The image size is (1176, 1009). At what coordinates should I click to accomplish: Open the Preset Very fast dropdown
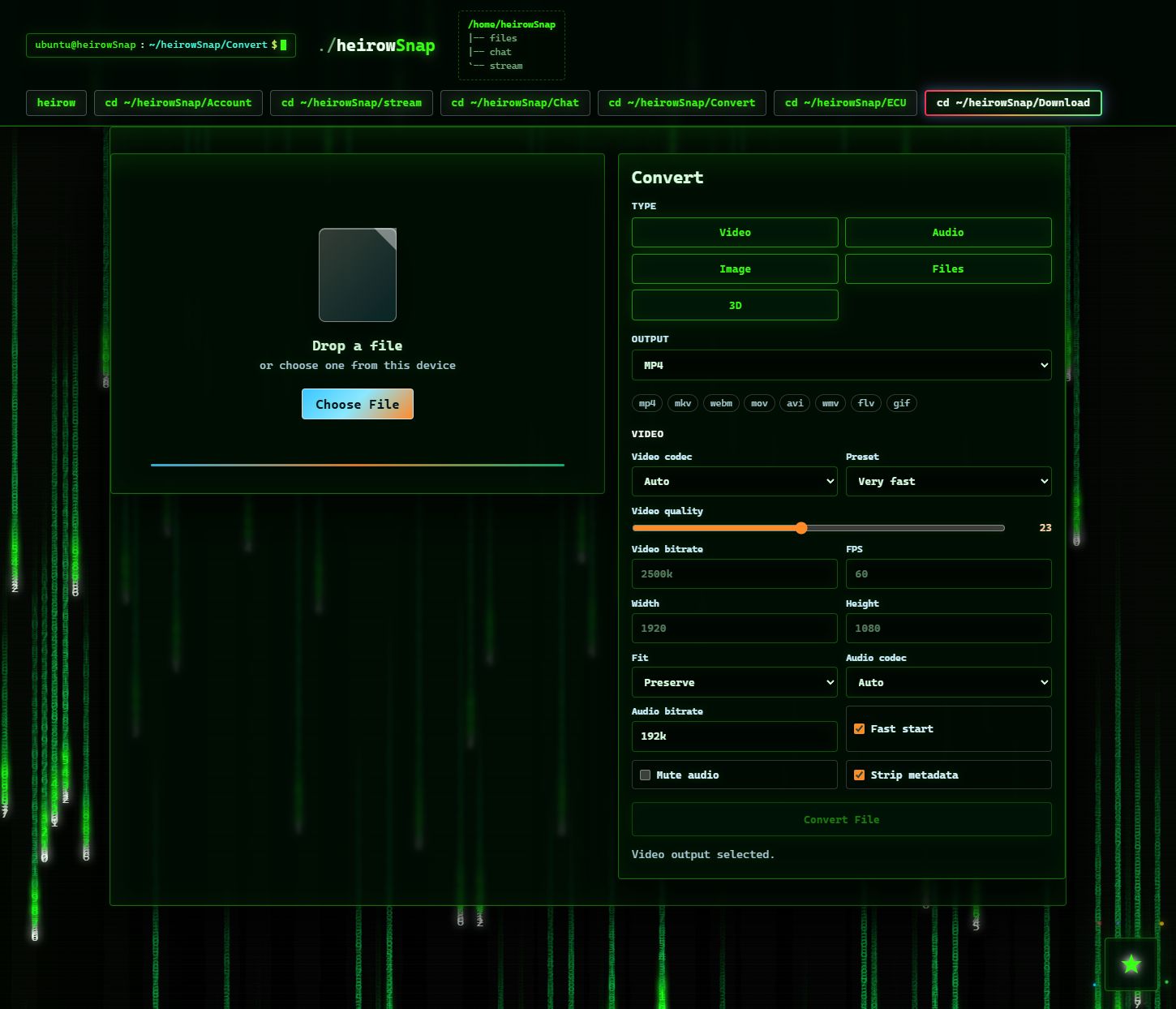(948, 481)
